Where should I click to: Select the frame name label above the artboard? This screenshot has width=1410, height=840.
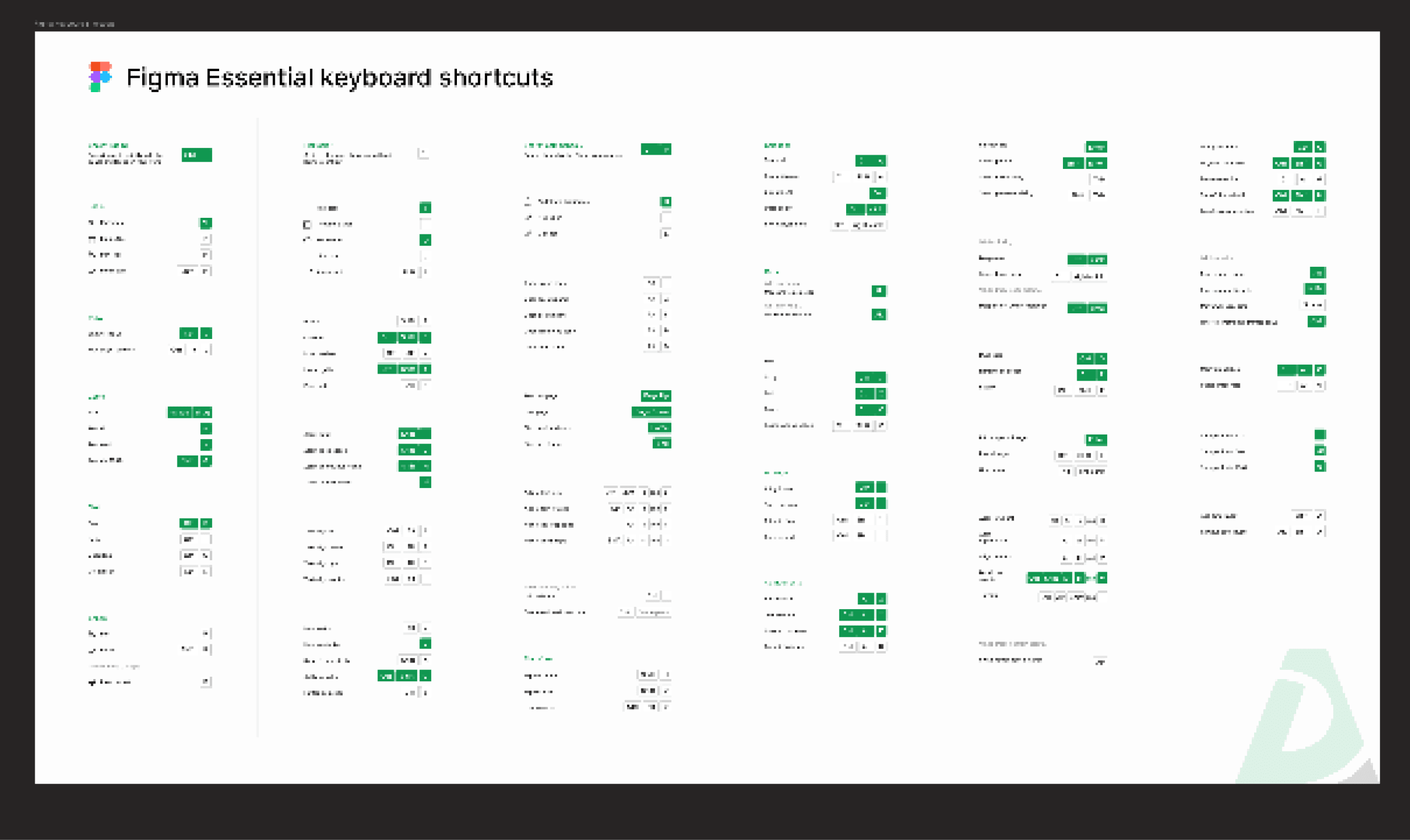click(75, 24)
